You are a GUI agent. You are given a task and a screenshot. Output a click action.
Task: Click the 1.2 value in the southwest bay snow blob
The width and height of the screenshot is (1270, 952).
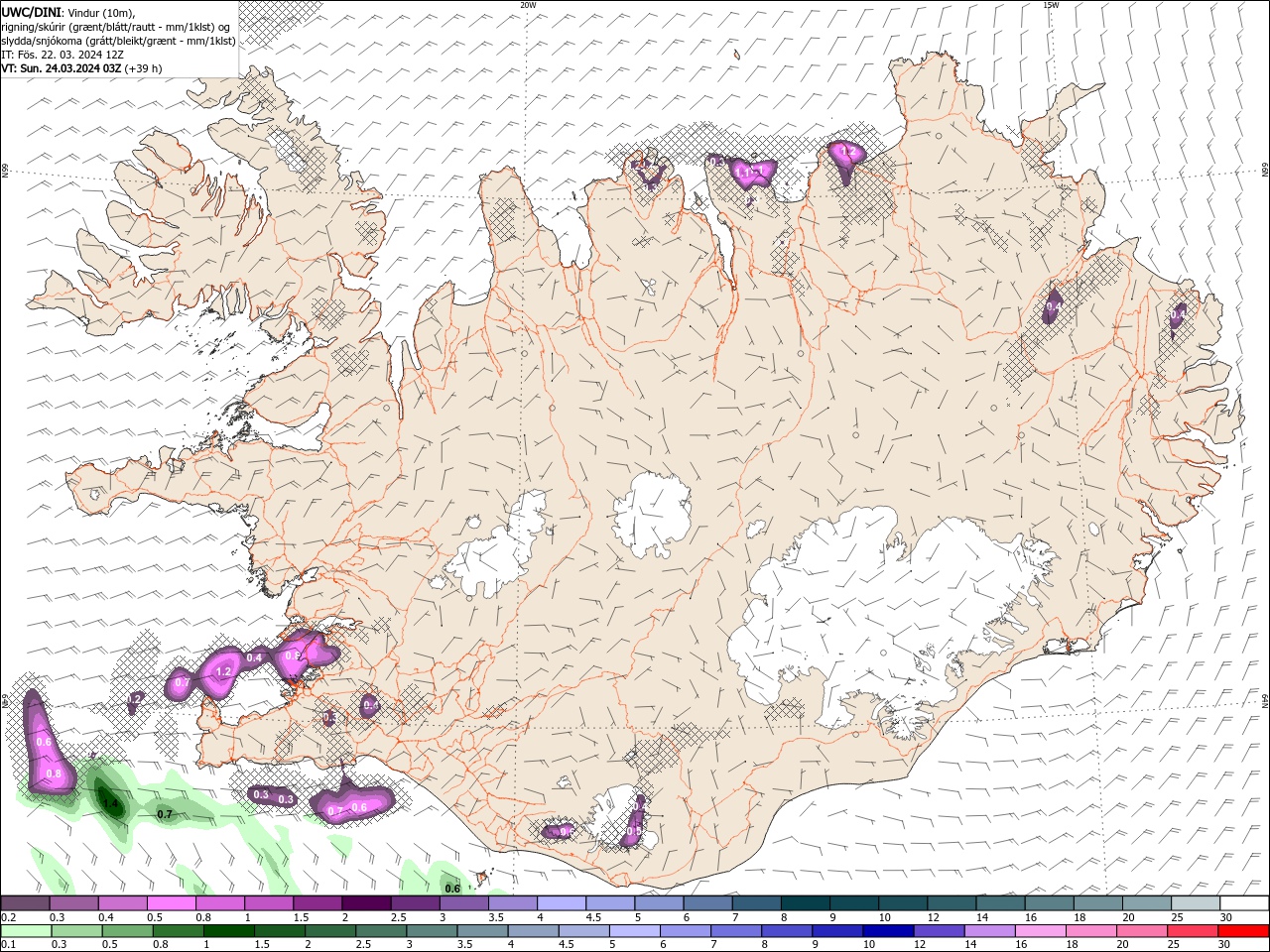pyautogui.click(x=223, y=671)
